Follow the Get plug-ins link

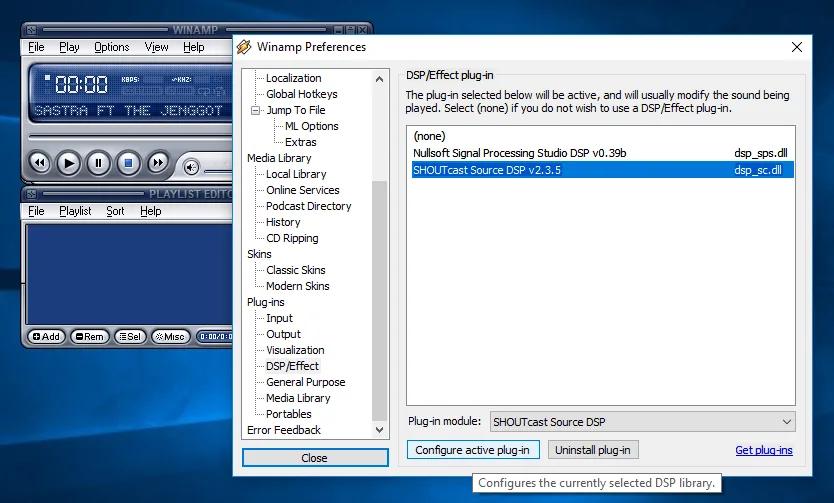(763, 450)
